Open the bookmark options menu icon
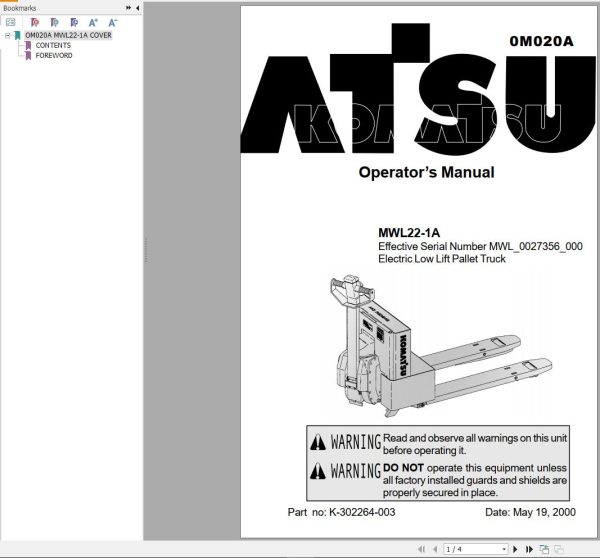 coord(11,22)
